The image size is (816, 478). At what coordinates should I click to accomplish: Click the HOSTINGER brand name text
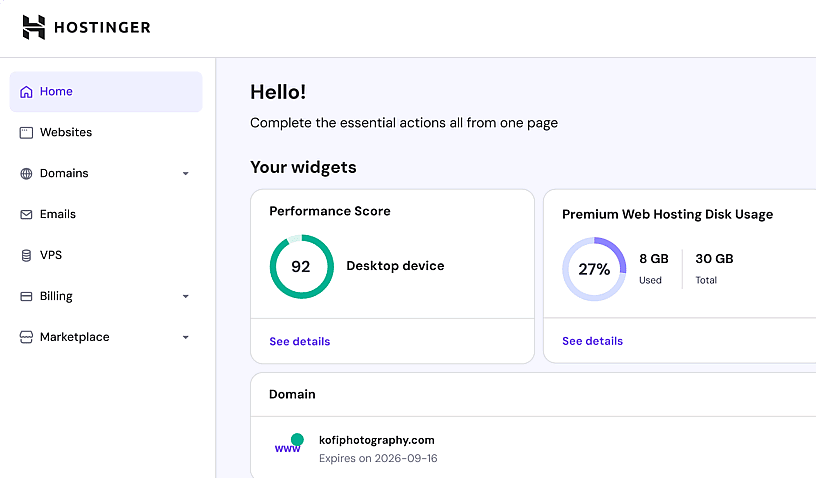coord(102,28)
